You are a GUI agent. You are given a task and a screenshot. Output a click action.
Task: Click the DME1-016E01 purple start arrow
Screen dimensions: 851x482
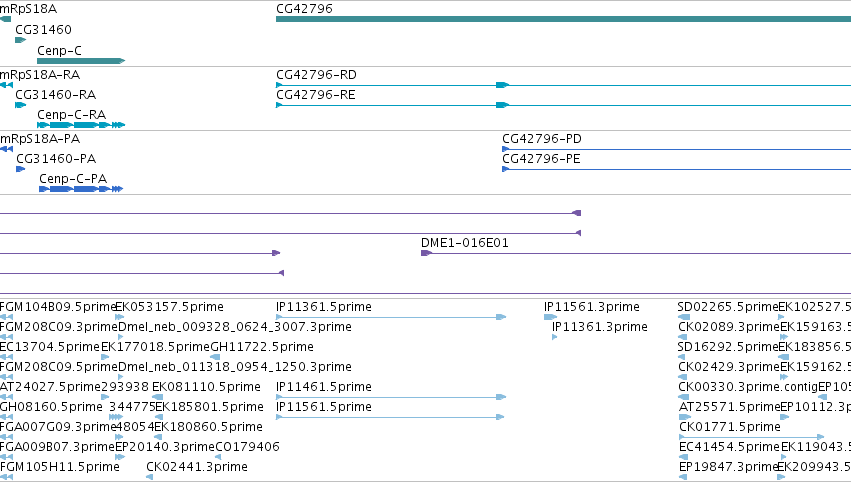[x=426, y=253]
